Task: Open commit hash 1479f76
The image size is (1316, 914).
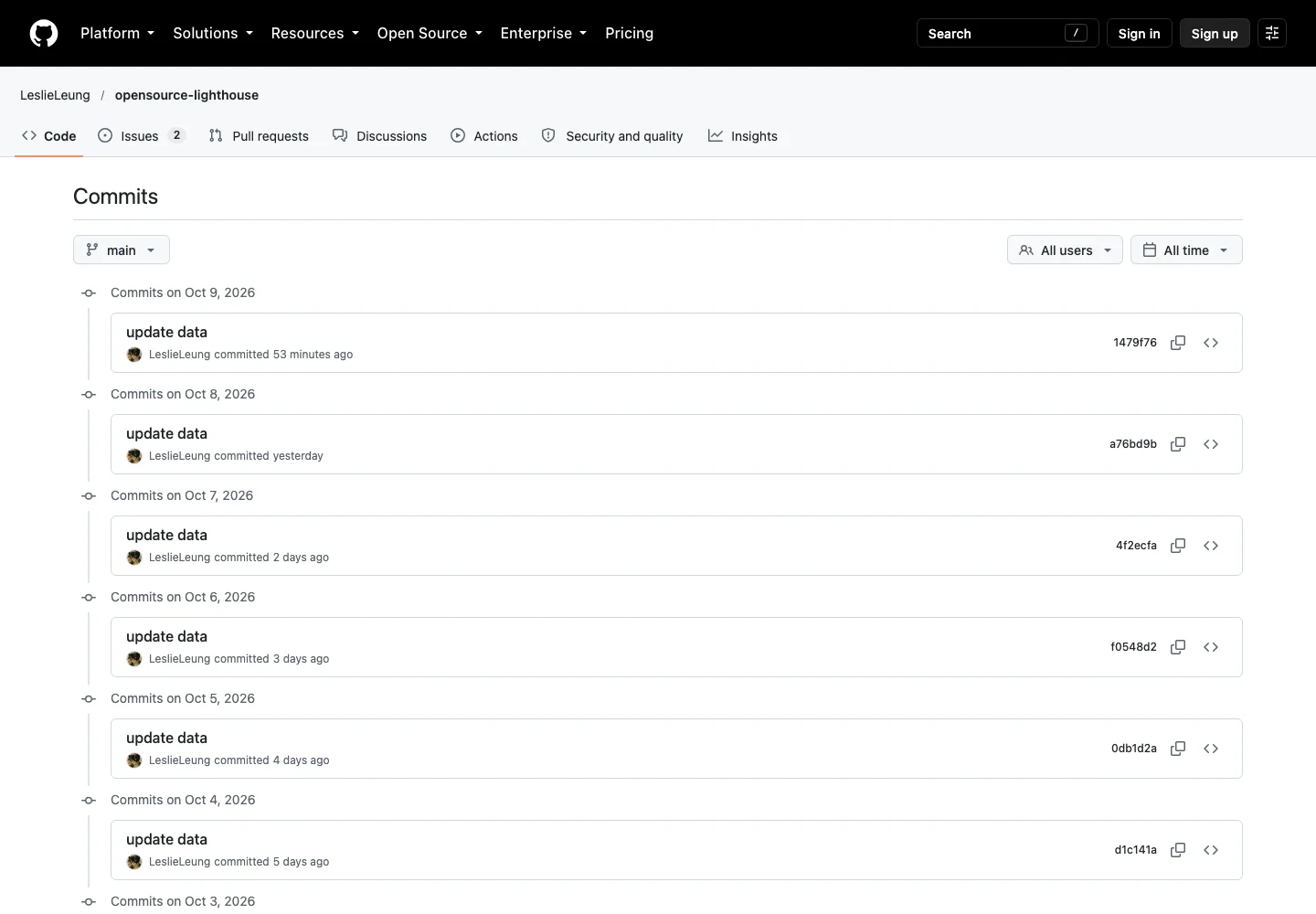Action: pyautogui.click(x=1135, y=343)
